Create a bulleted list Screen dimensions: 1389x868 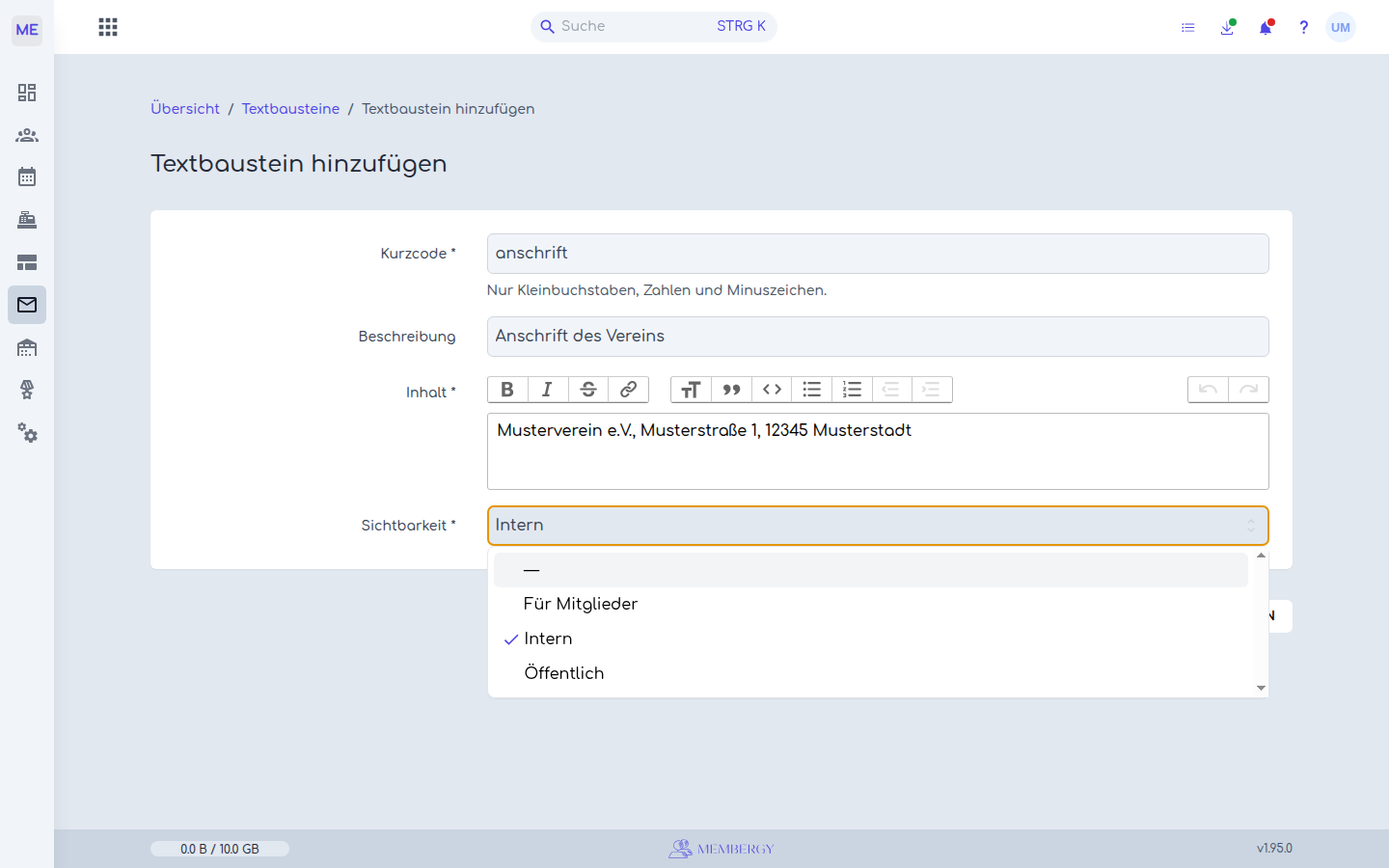[812, 390]
